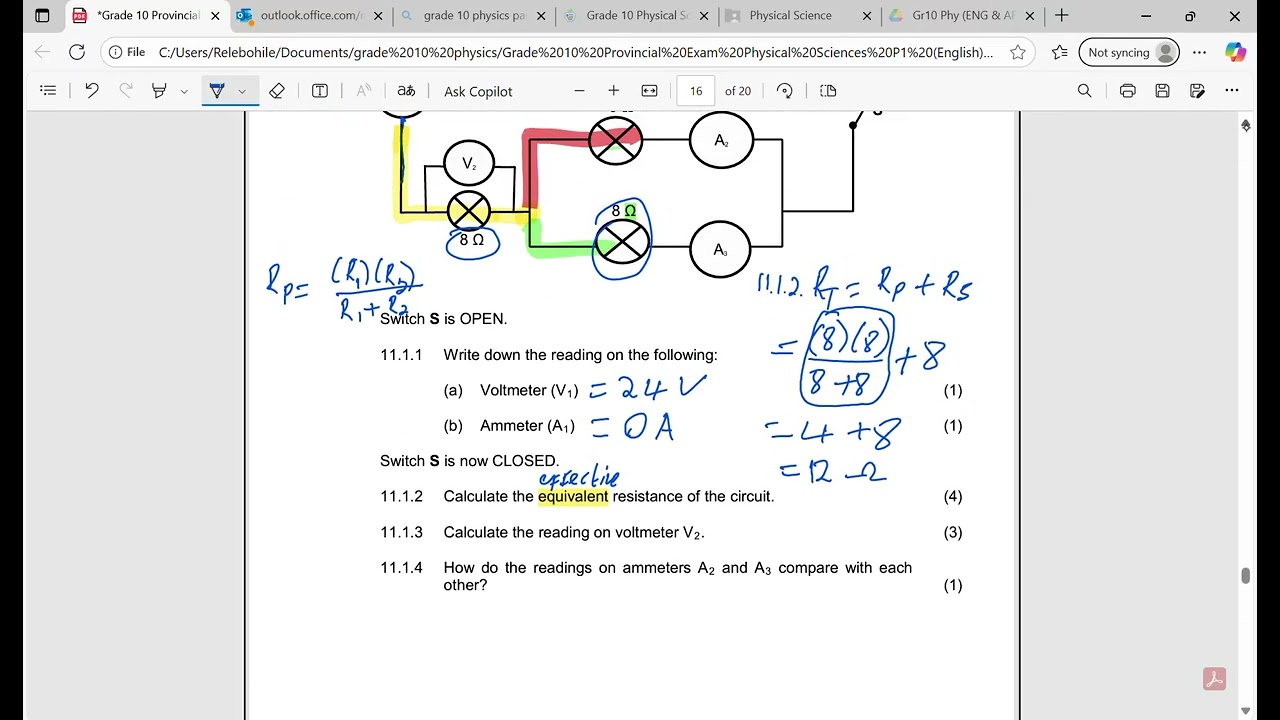Close the Grade 10 Provincial tab
The image size is (1280, 720).
[x=215, y=16]
